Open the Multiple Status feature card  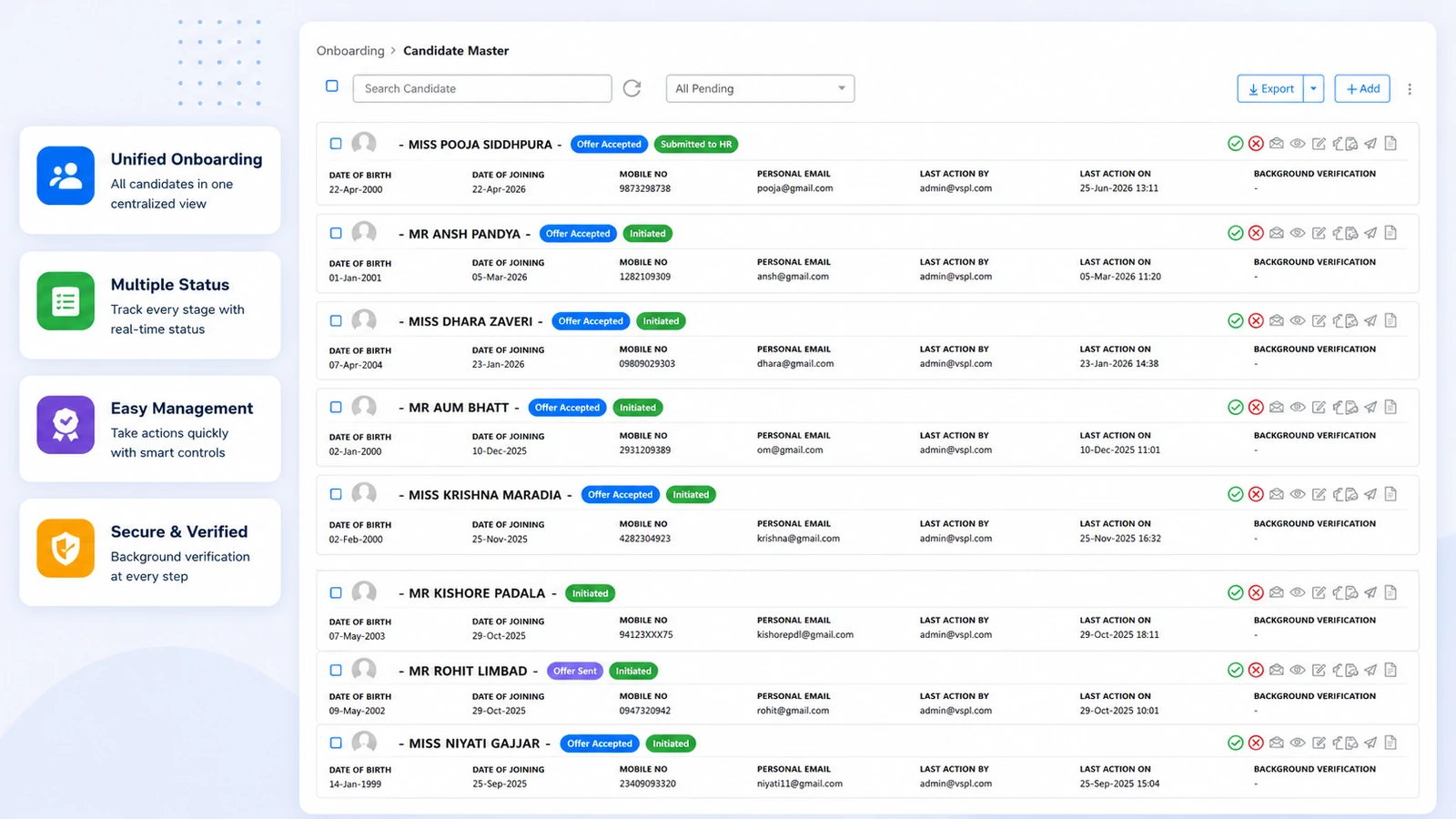click(150, 305)
